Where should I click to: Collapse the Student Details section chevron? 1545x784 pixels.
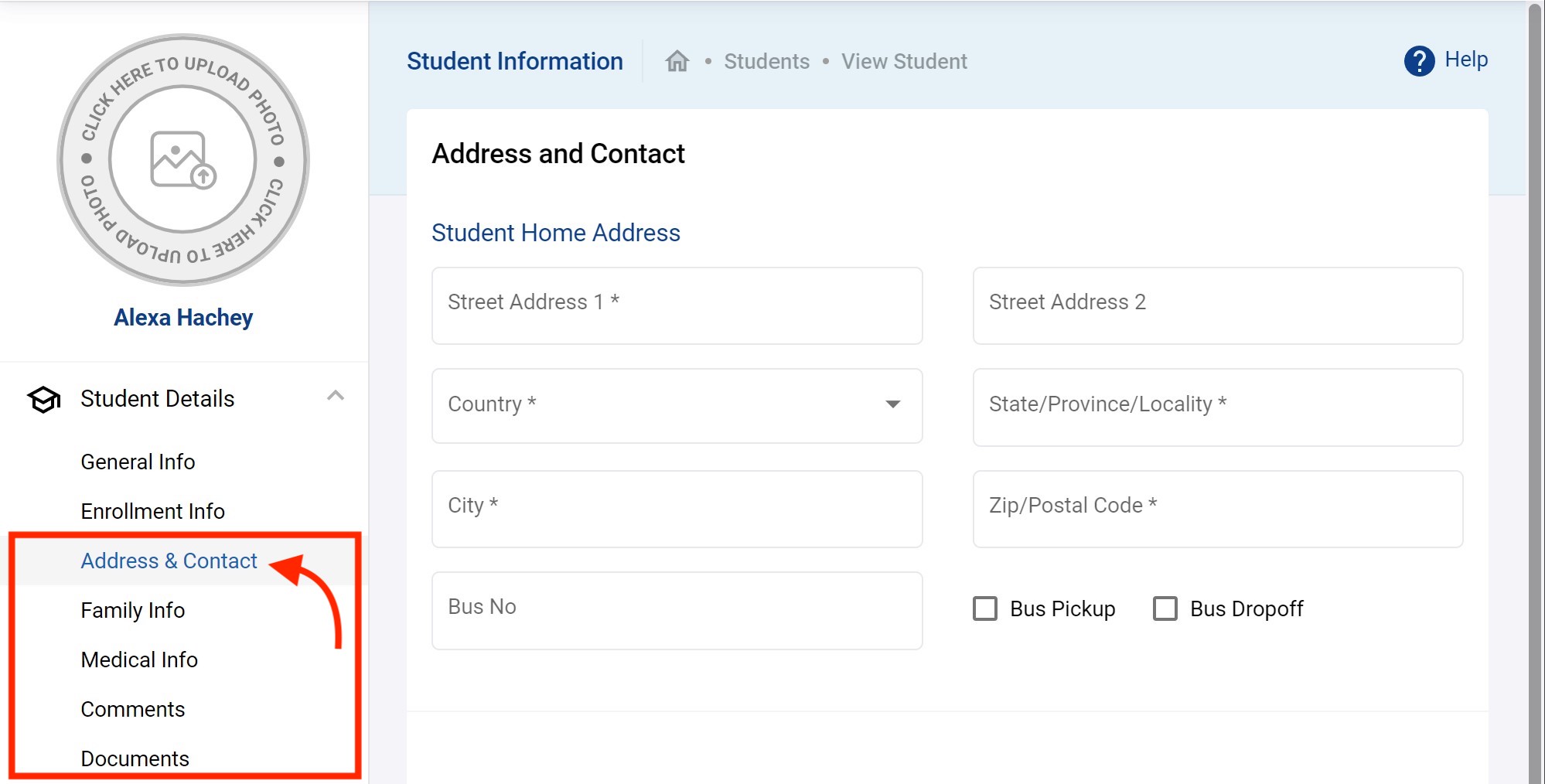pos(335,396)
